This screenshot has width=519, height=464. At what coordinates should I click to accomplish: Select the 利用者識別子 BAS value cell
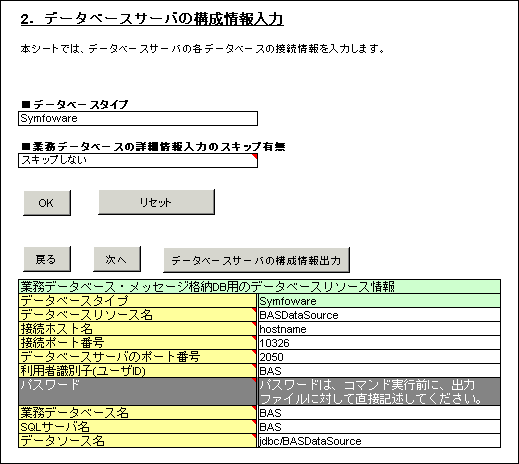[x=379, y=371]
